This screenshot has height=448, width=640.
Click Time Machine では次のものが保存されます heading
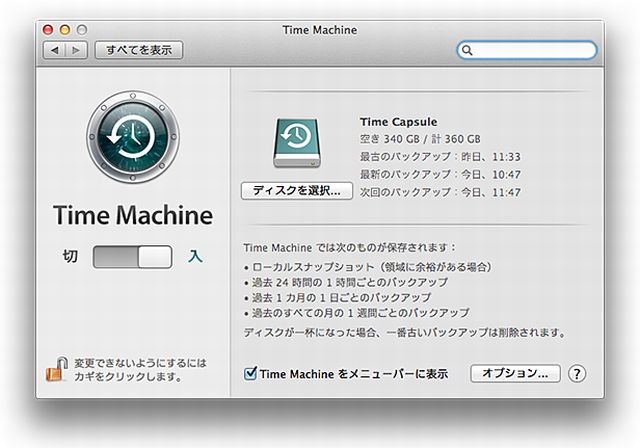(x=350, y=248)
